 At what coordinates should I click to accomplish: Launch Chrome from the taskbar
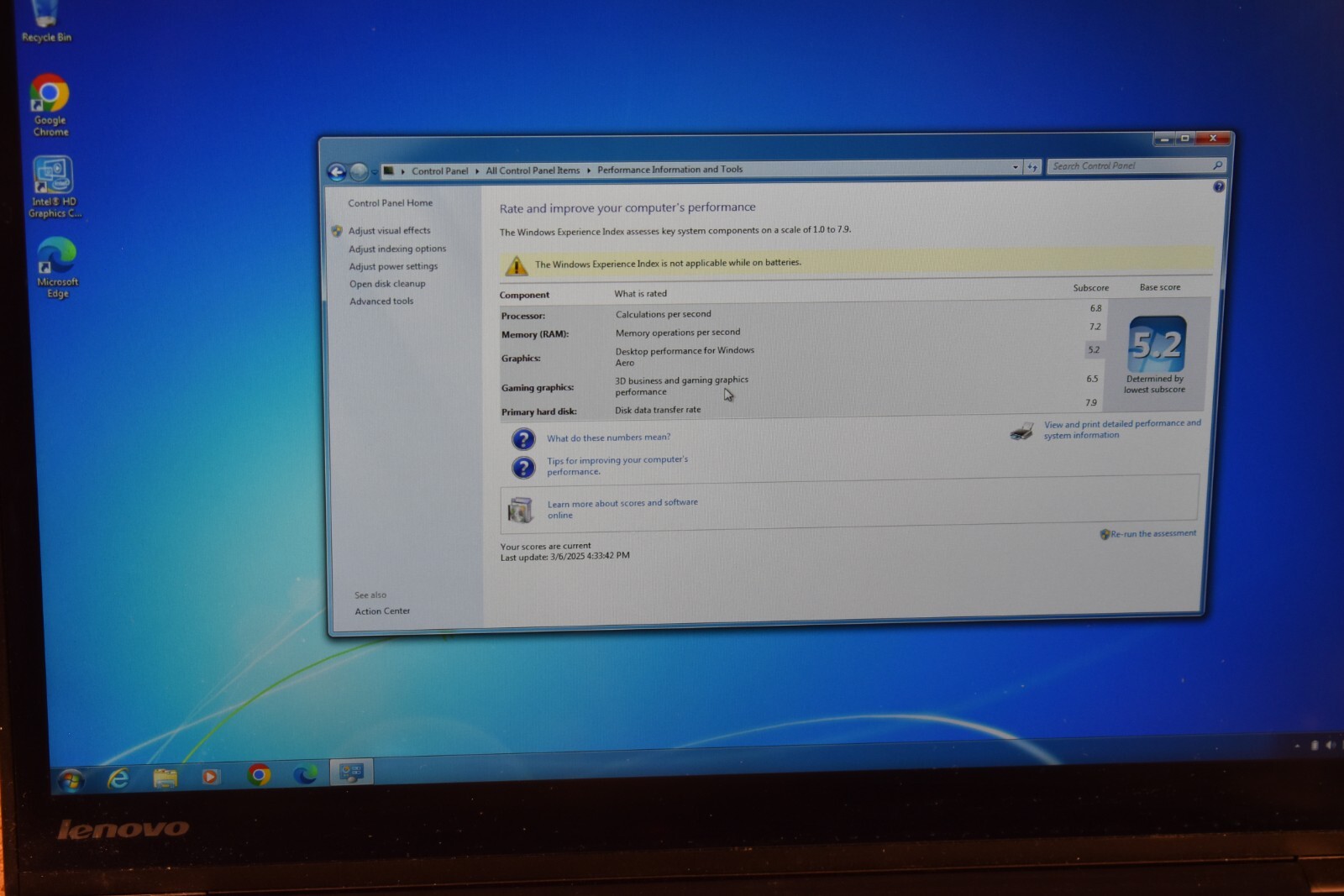point(259,775)
